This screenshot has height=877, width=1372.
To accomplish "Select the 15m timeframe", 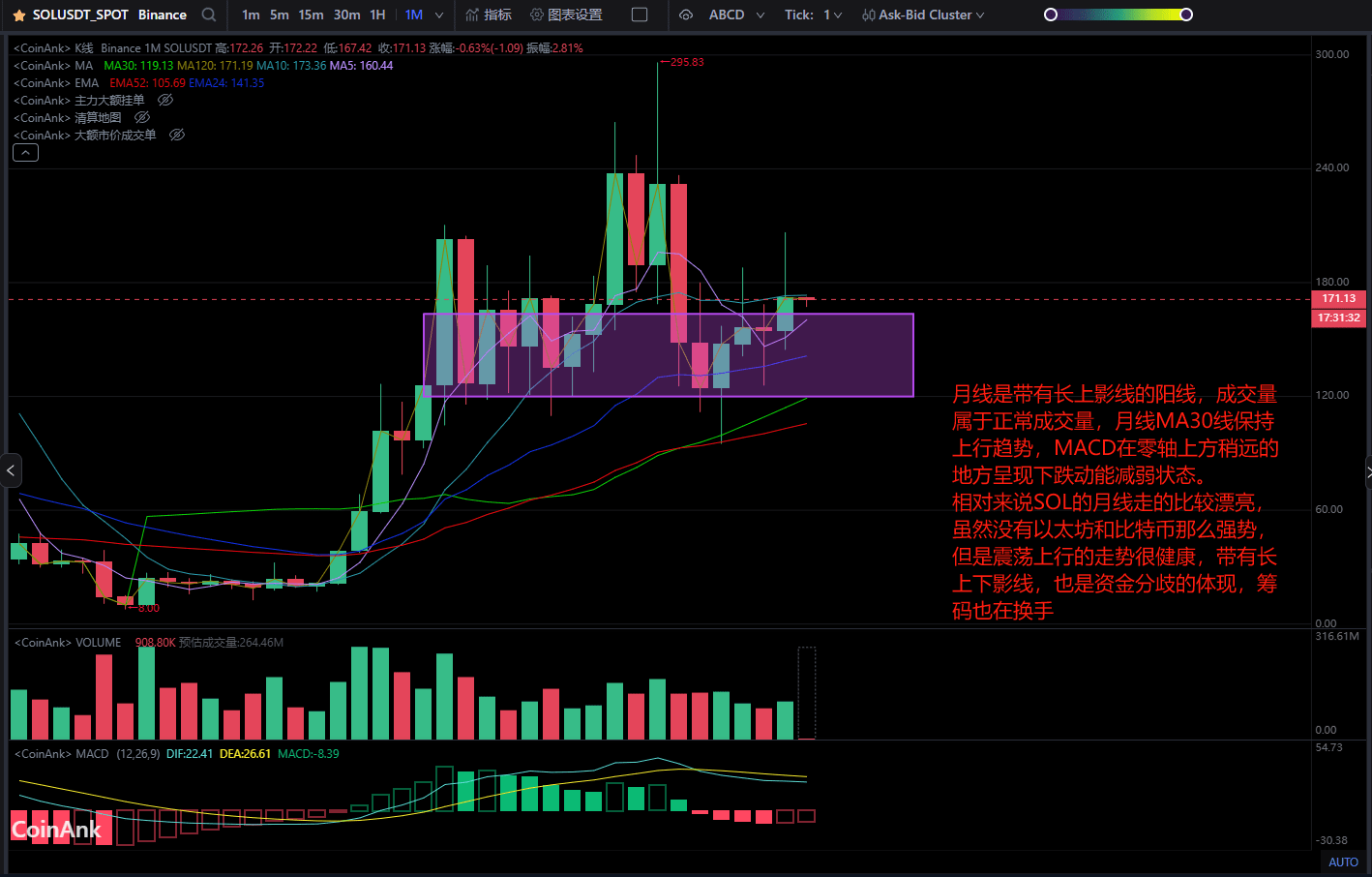I will point(311,15).
